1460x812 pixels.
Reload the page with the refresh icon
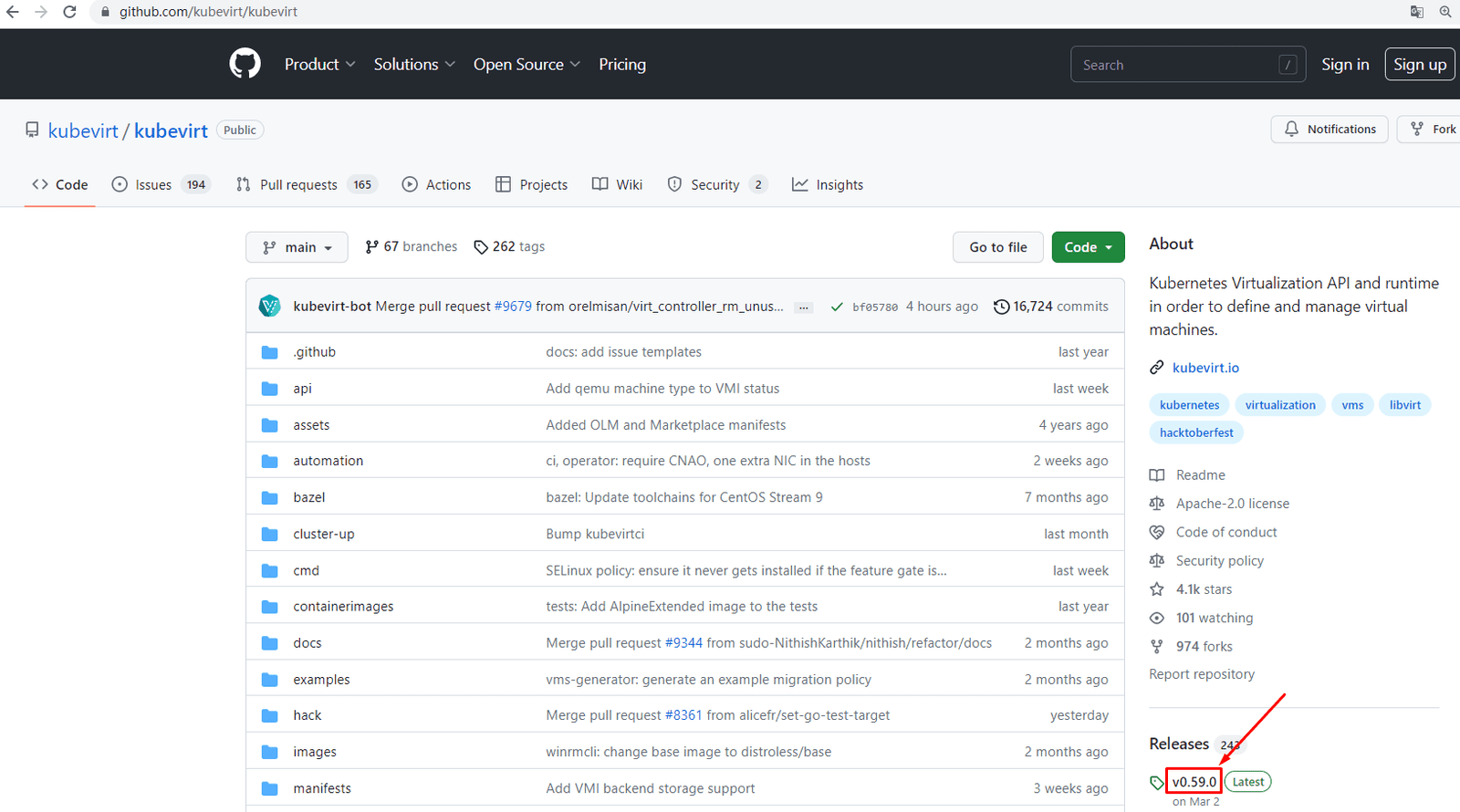[69, 12]
